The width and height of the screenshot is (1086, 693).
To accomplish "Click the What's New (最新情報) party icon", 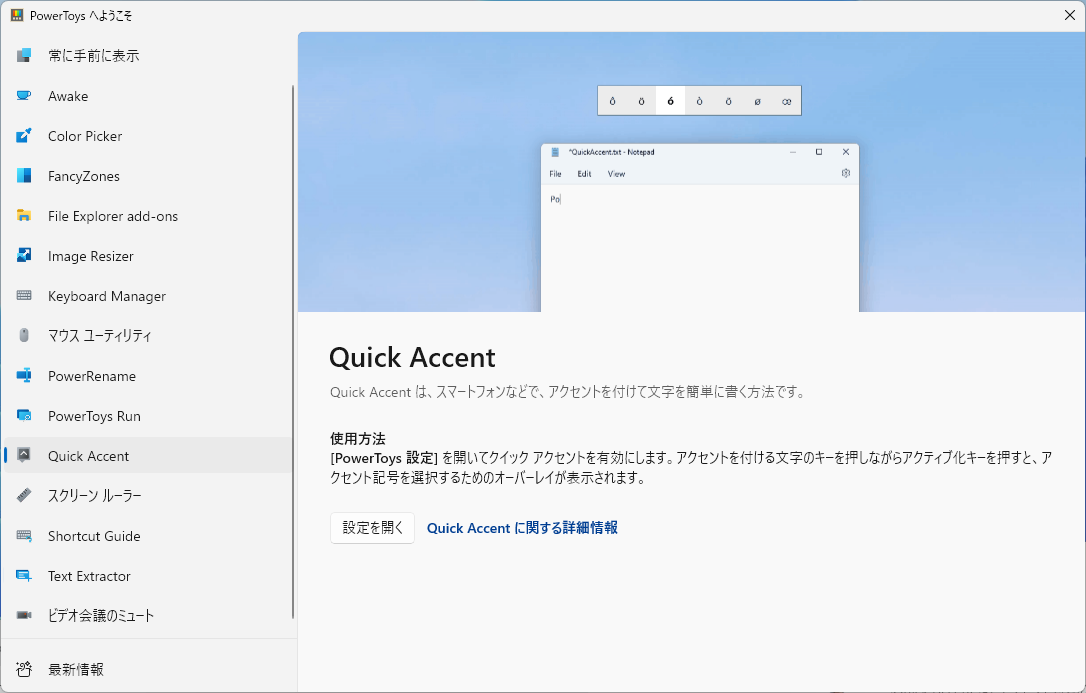I will pyautogui.click(x=24, y=669).
